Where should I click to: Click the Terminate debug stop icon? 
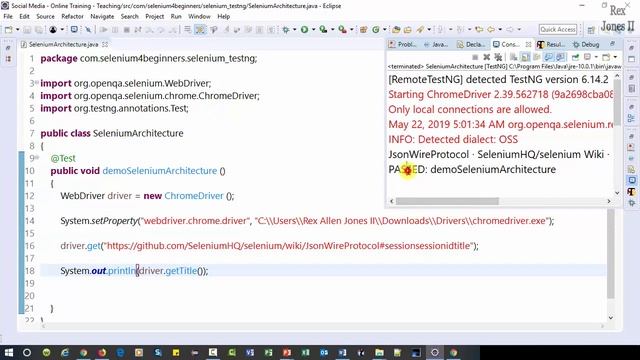pos(127,29)
